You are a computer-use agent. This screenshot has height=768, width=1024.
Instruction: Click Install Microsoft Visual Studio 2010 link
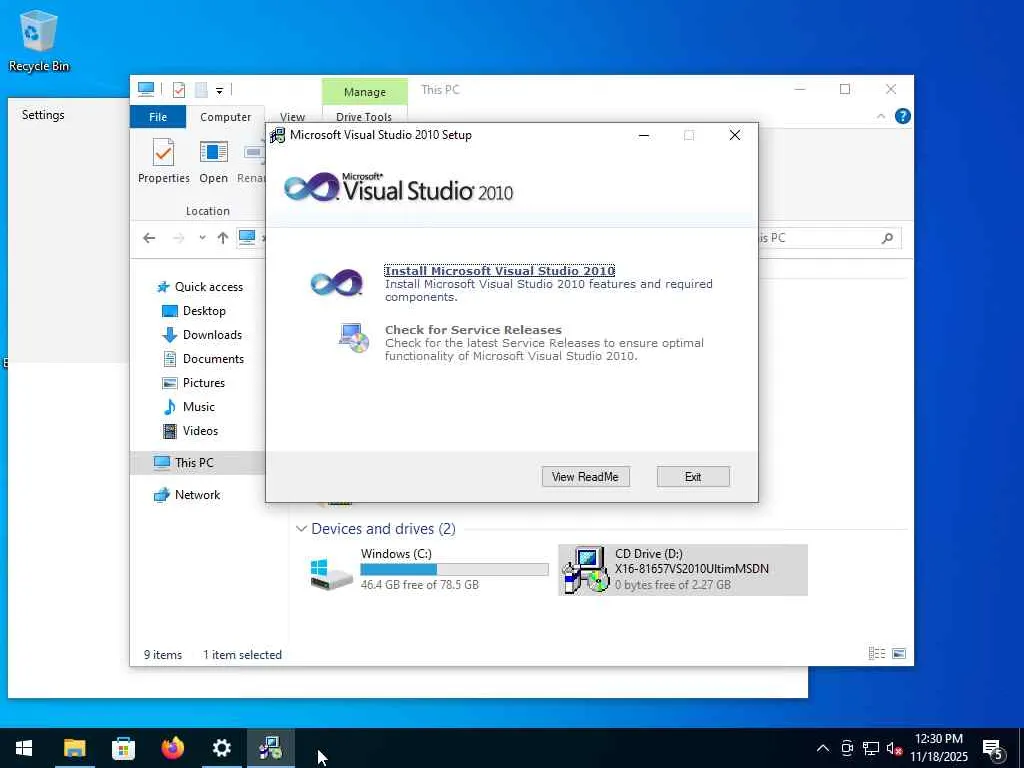tap(500, 270)
